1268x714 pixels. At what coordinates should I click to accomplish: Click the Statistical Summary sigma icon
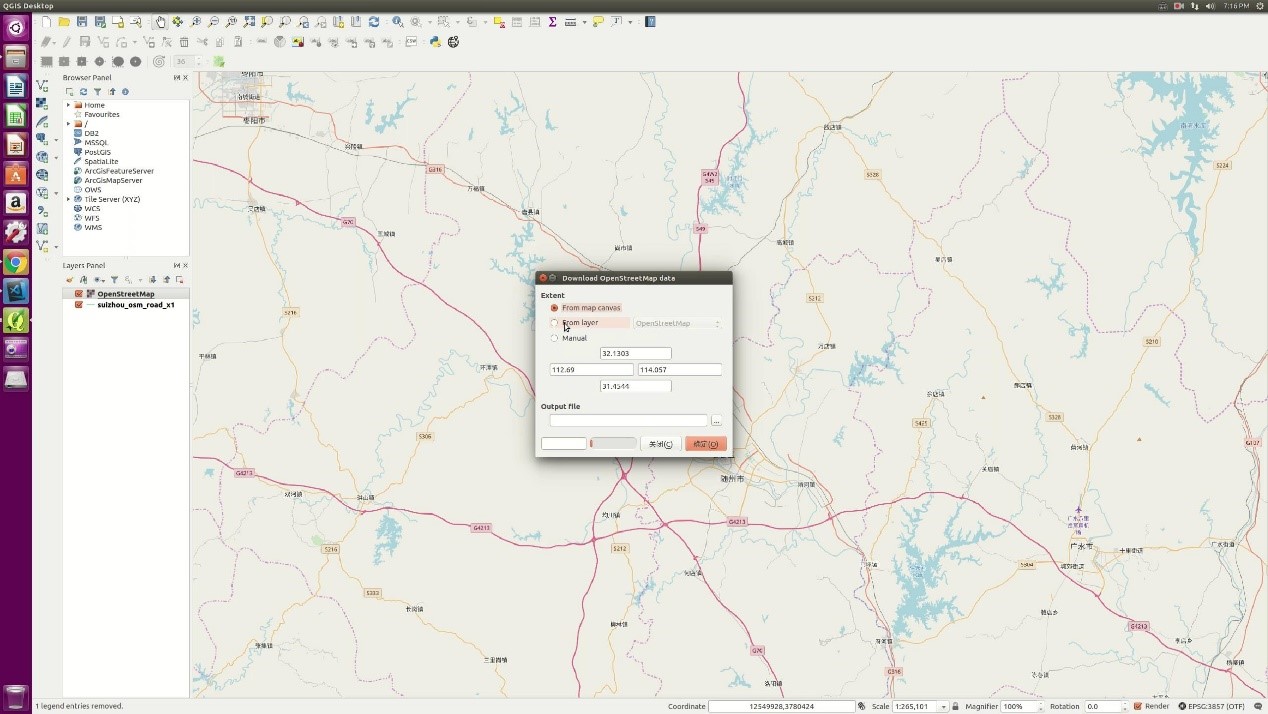[x=552, y=22]
